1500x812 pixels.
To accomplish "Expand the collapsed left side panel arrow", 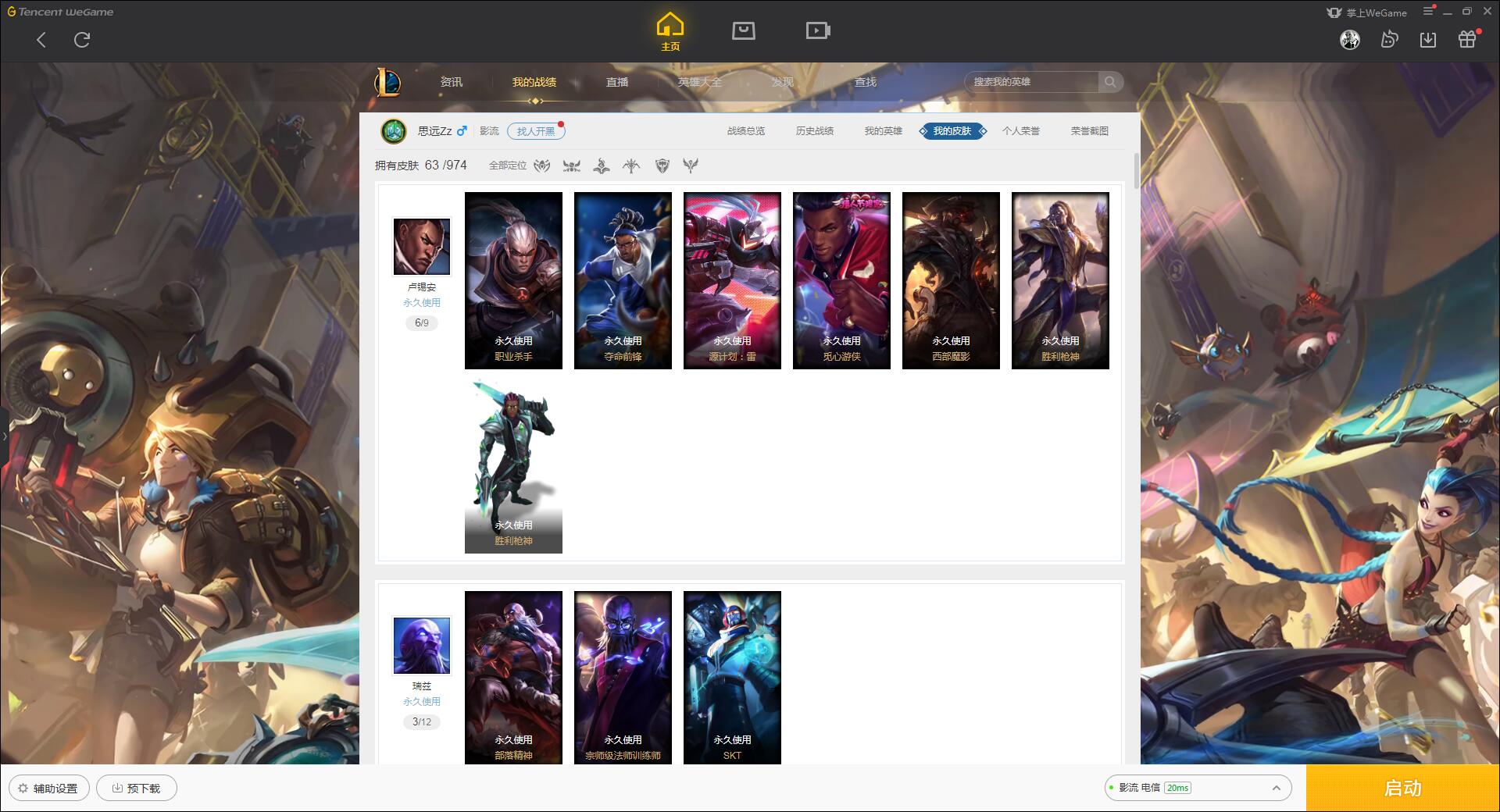I will click(x=4, y=436).
